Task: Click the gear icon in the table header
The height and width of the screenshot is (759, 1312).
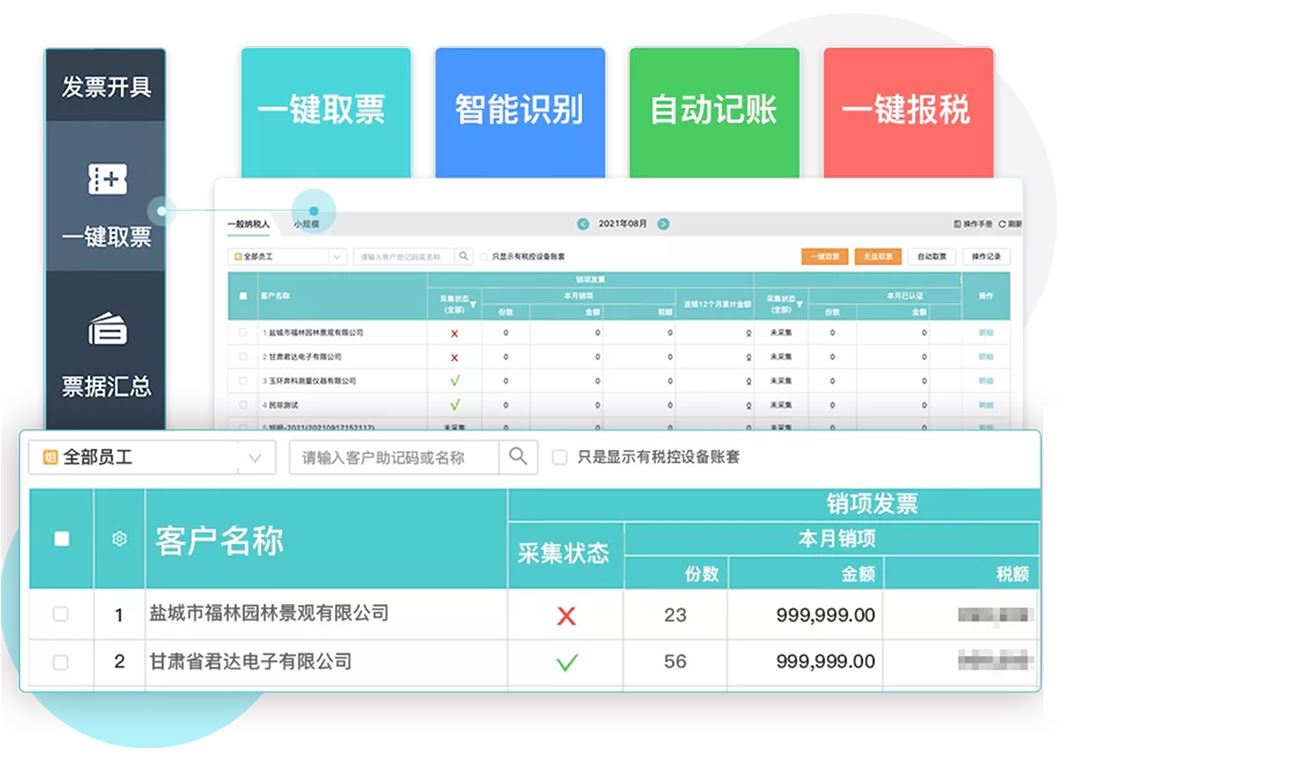Action: [x=119, y=539]
